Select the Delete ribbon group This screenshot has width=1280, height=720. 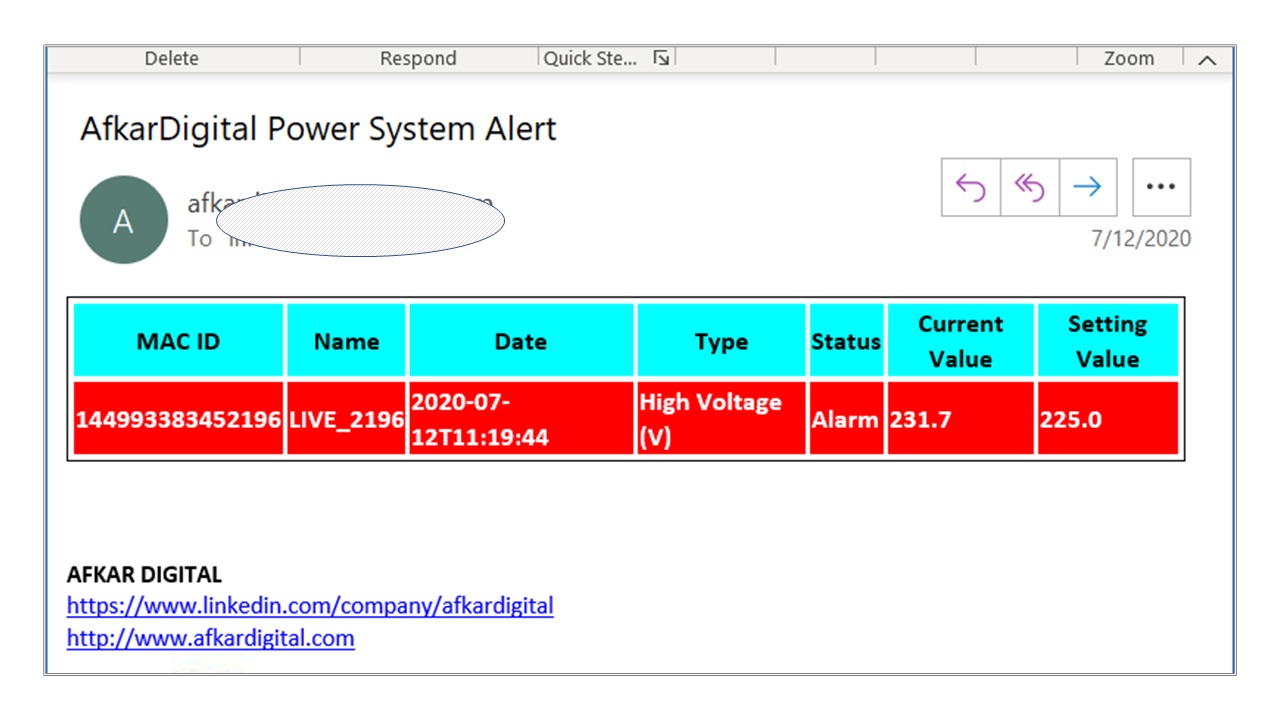(x=171, y=59)
